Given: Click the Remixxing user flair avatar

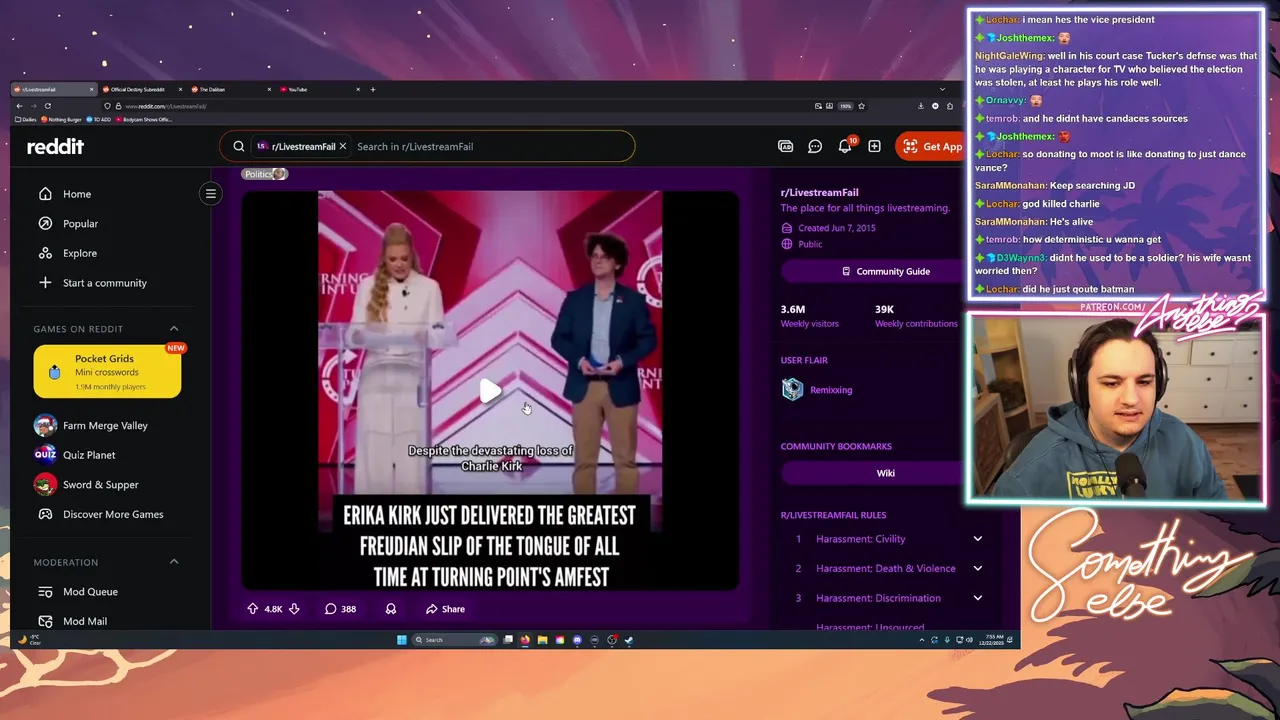Looking at the screenshot, I should pyautogui.click(x=793, y=390).
